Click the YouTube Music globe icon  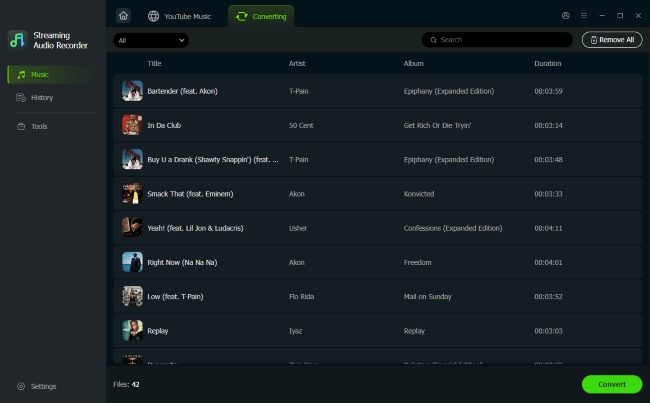pos(153,16)
